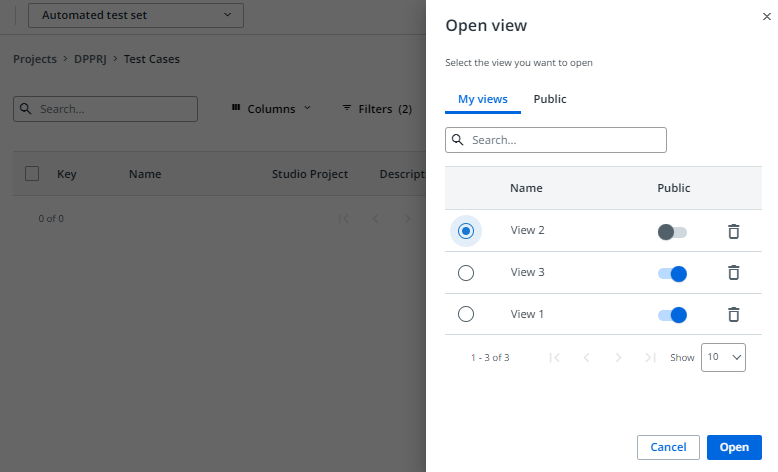This screenshot has height=472, width=778.
Task: Go to previous page in views pagination
Action: coord(586,357)
